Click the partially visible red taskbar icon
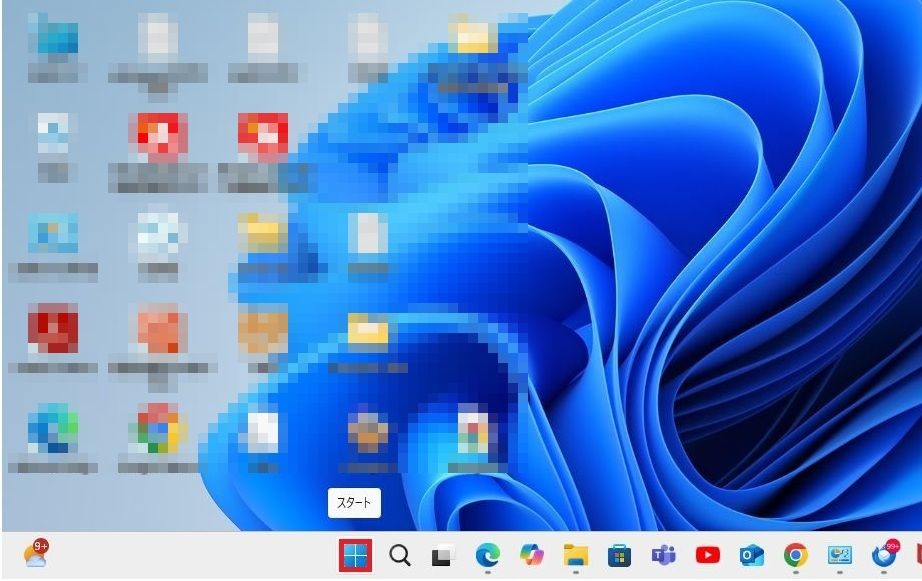Image resolution: width=922 pixels, height=581 pixels. 917,555
